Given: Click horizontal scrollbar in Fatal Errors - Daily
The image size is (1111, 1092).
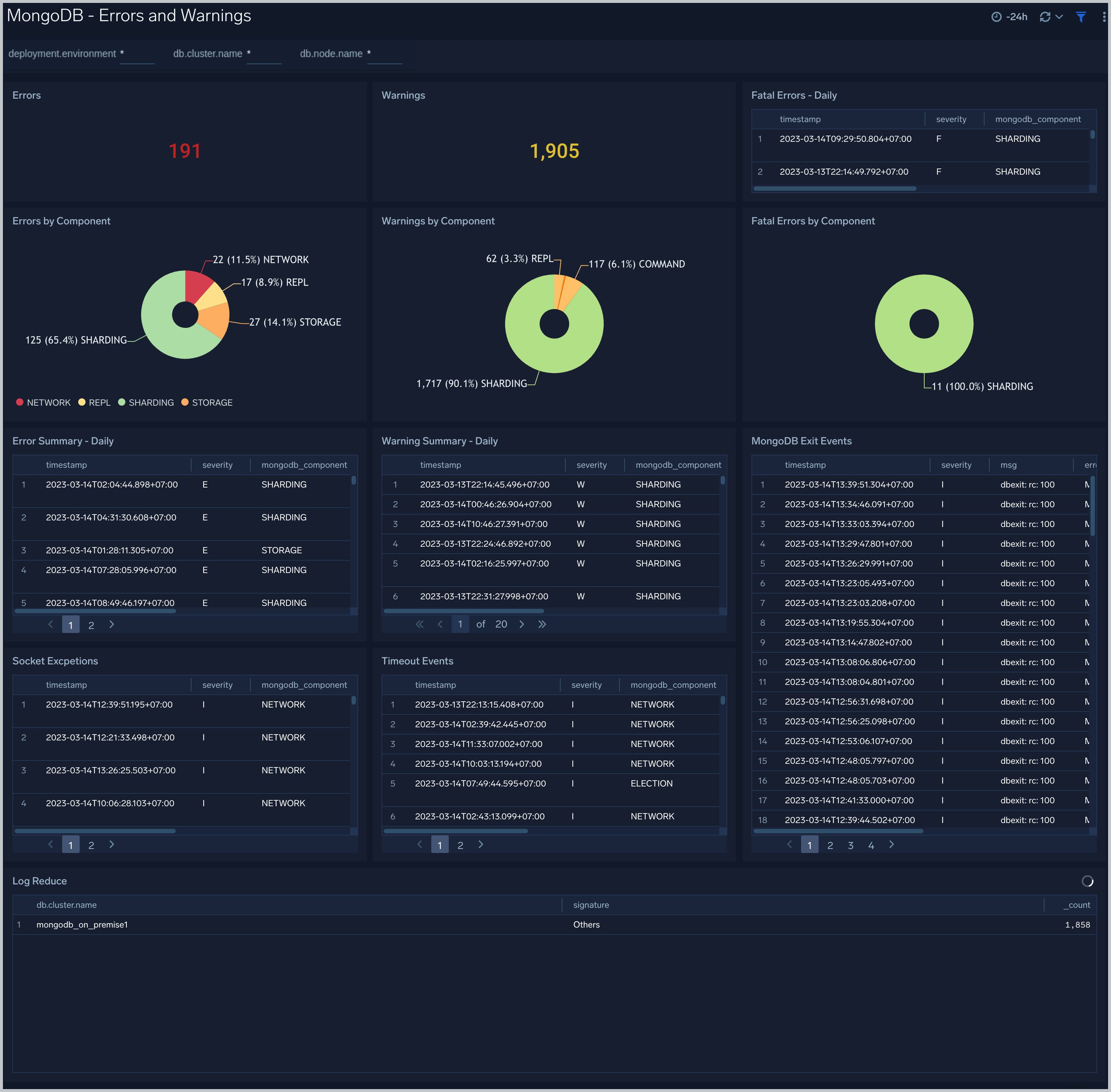Looking at the screenshot, I should tap(835, 189).
